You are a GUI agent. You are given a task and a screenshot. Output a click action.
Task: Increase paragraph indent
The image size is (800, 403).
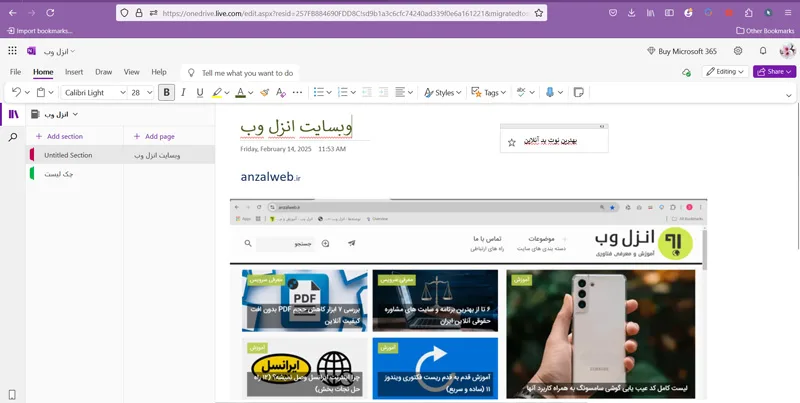[x=384, y=92]
